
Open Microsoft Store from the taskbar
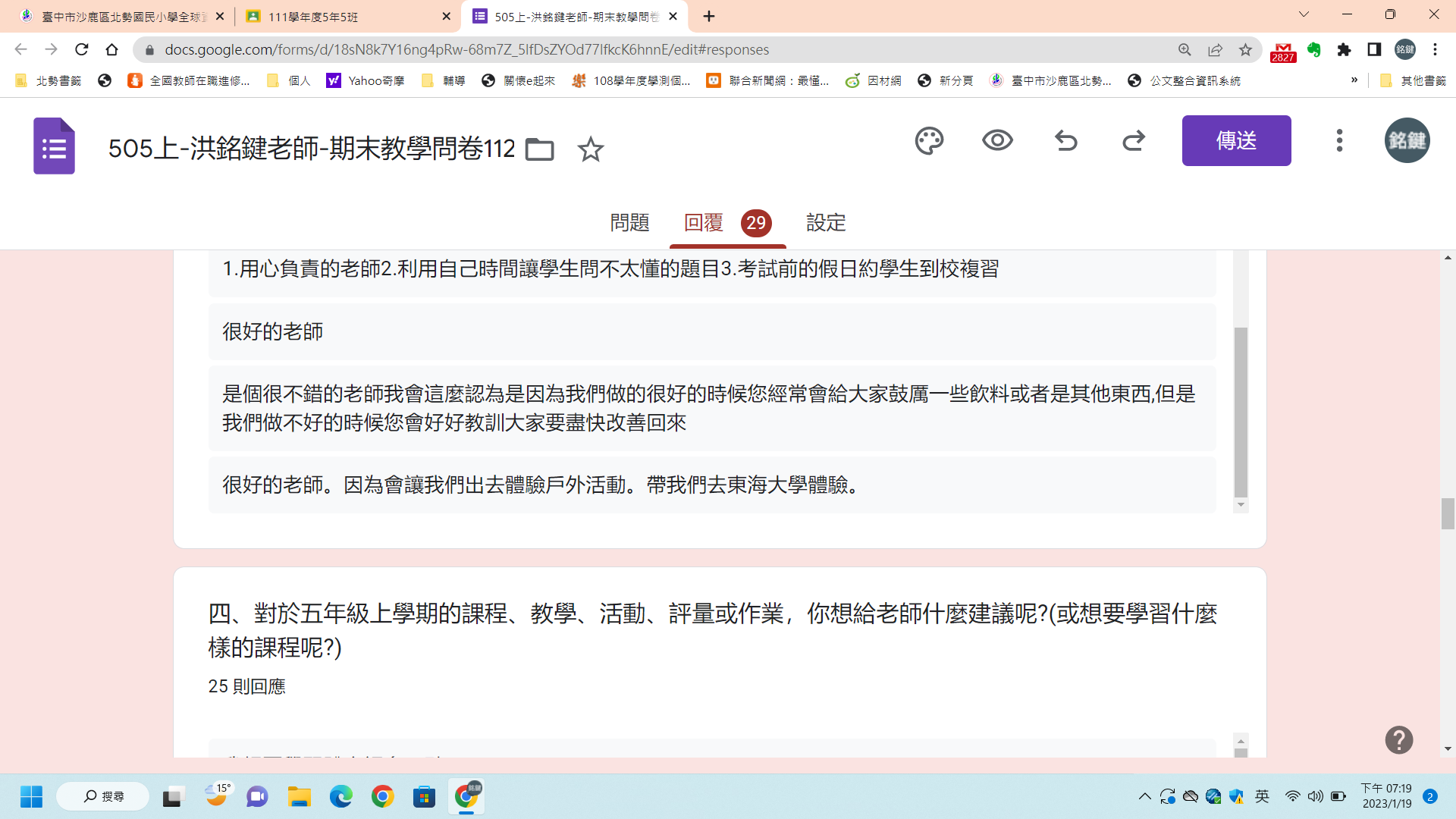424,796
